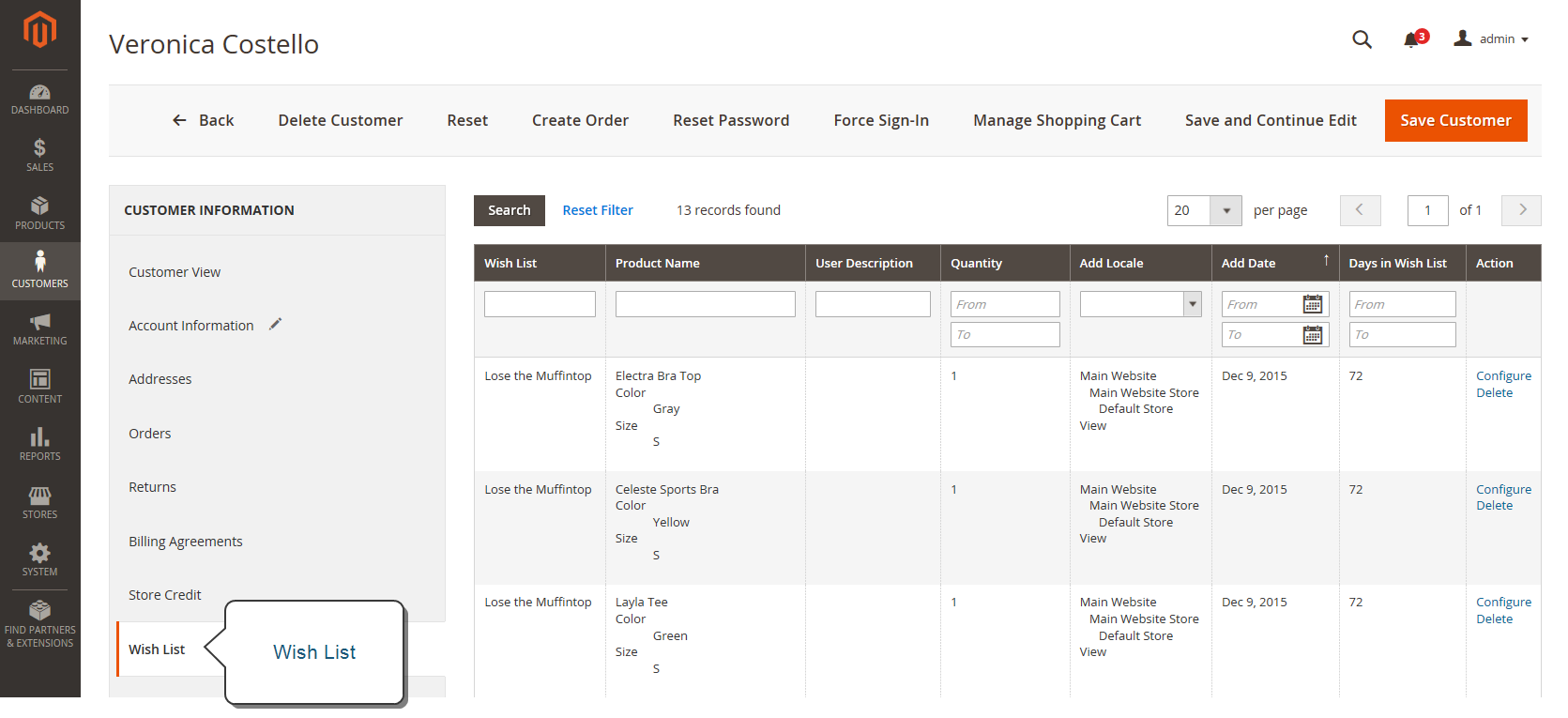Open the Reports sidebar menu
The width and height of the screenshot is (1568, 718).
point(39,445)
